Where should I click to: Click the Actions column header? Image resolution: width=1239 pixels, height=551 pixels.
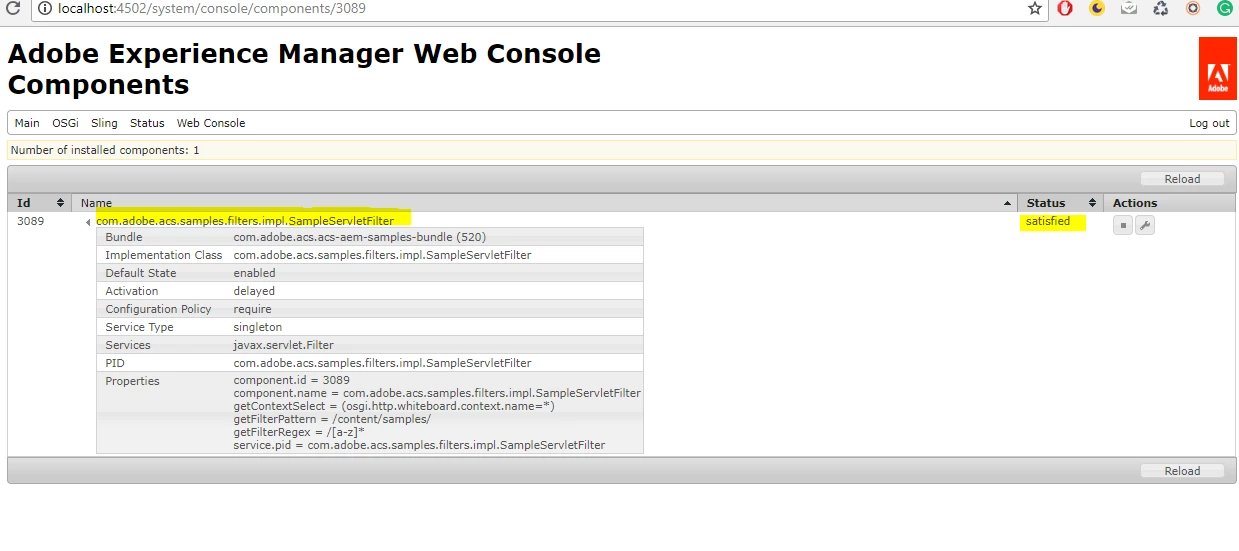1135,203
